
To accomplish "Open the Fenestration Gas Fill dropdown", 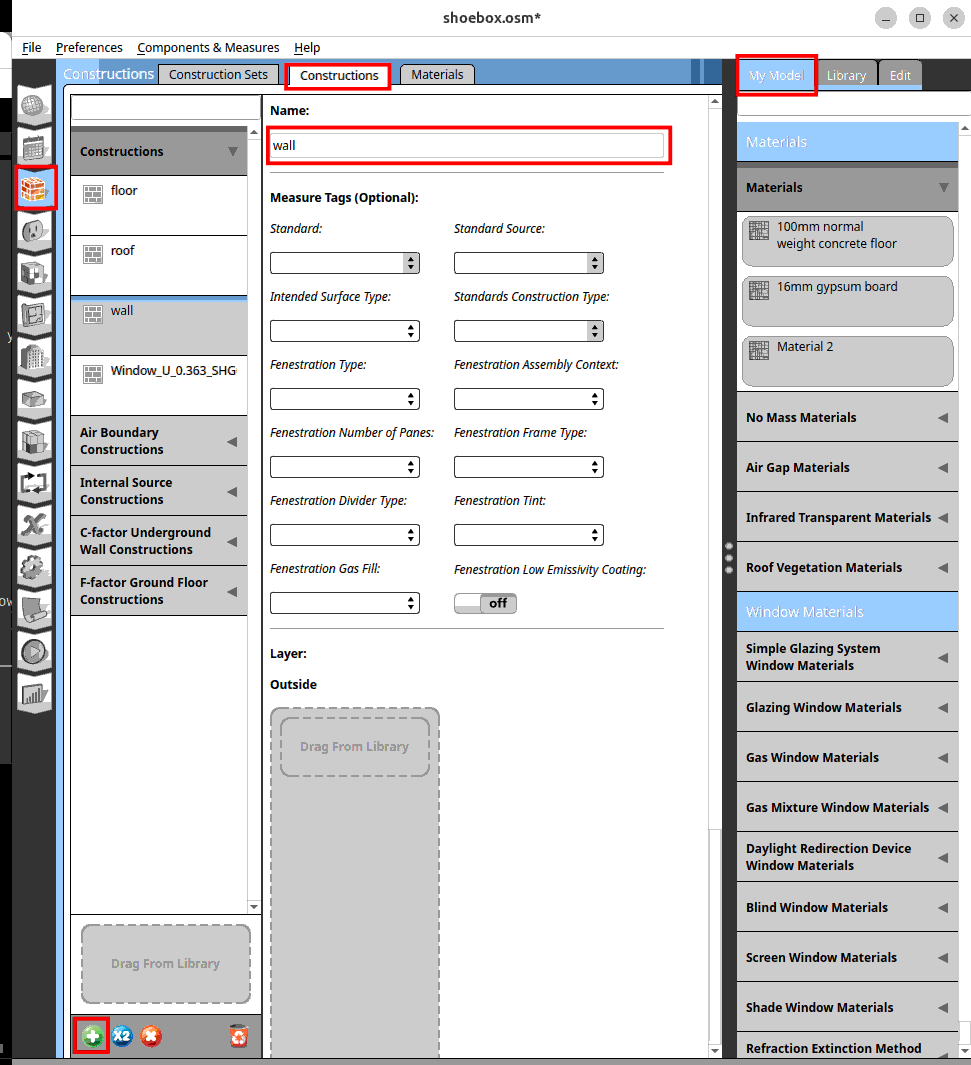I will click(x=344, y=603).
